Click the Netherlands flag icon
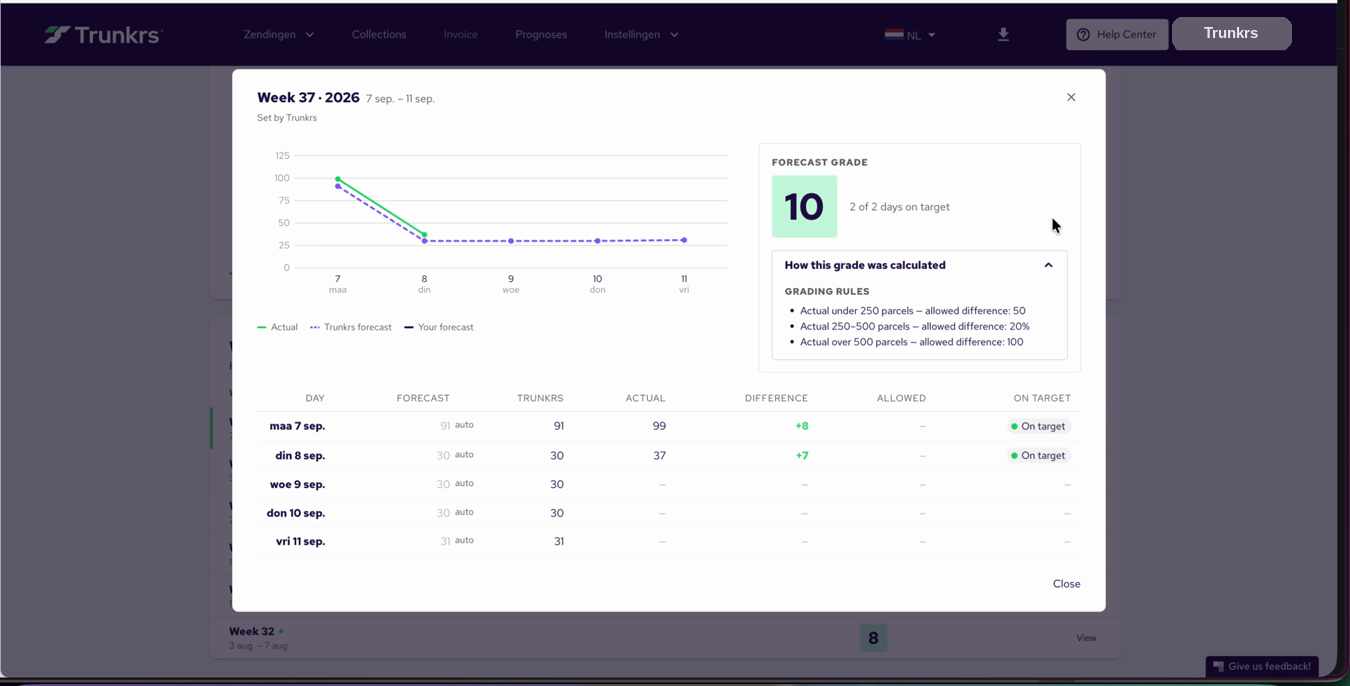Image resolution: width=1350 pixels, height=686 pixels. pyautogui.click(x=894, y=34)
